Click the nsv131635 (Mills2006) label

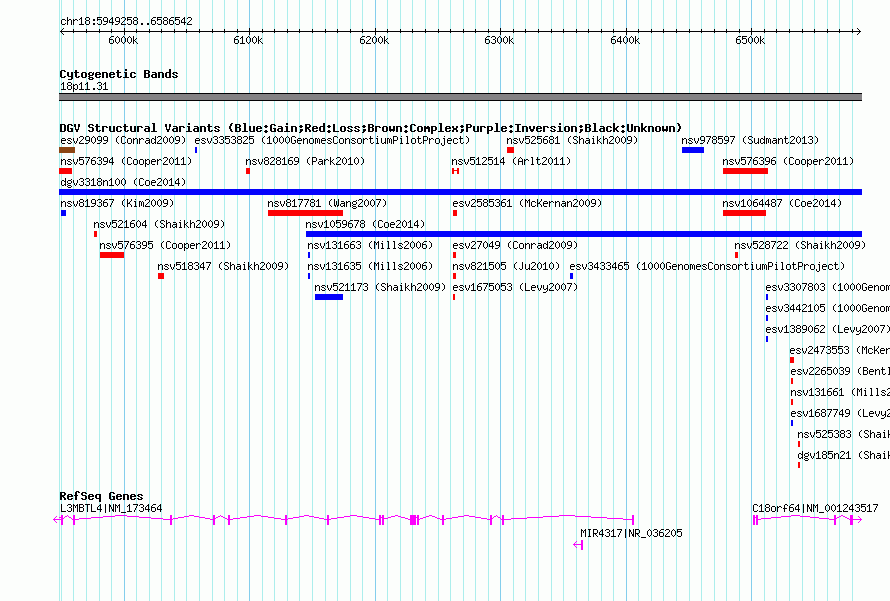point(370,266)
